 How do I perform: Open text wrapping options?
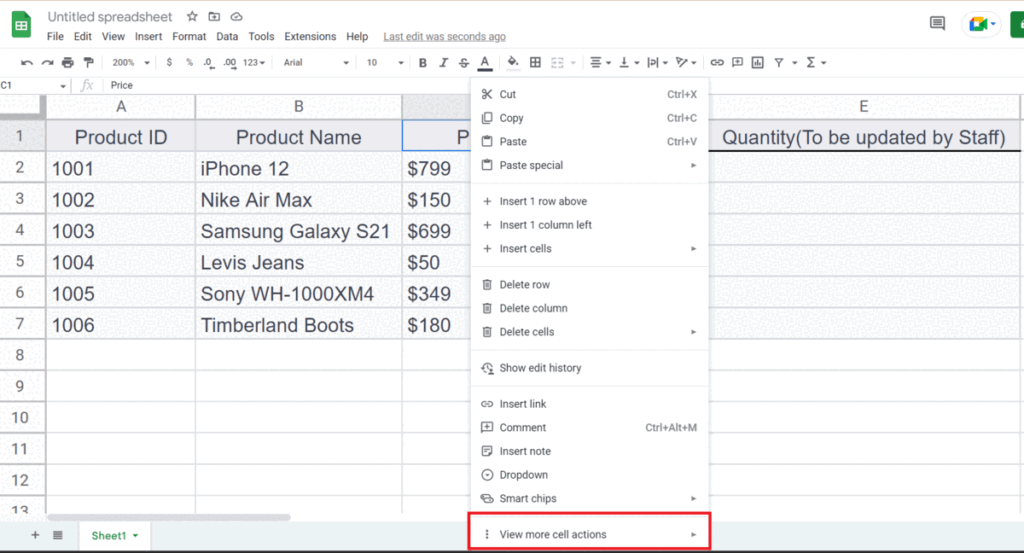click(657, 63)
